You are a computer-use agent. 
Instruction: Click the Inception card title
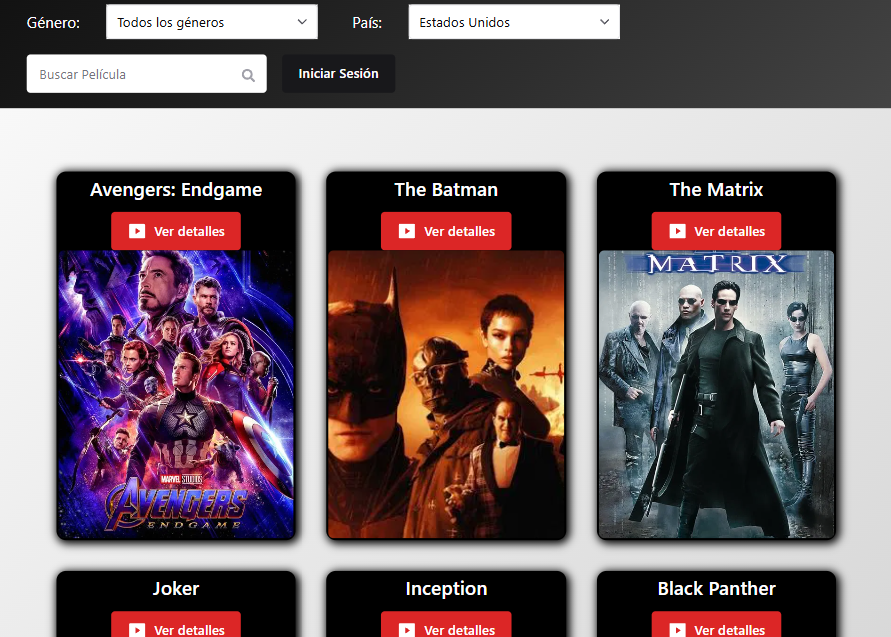point(446,589)
